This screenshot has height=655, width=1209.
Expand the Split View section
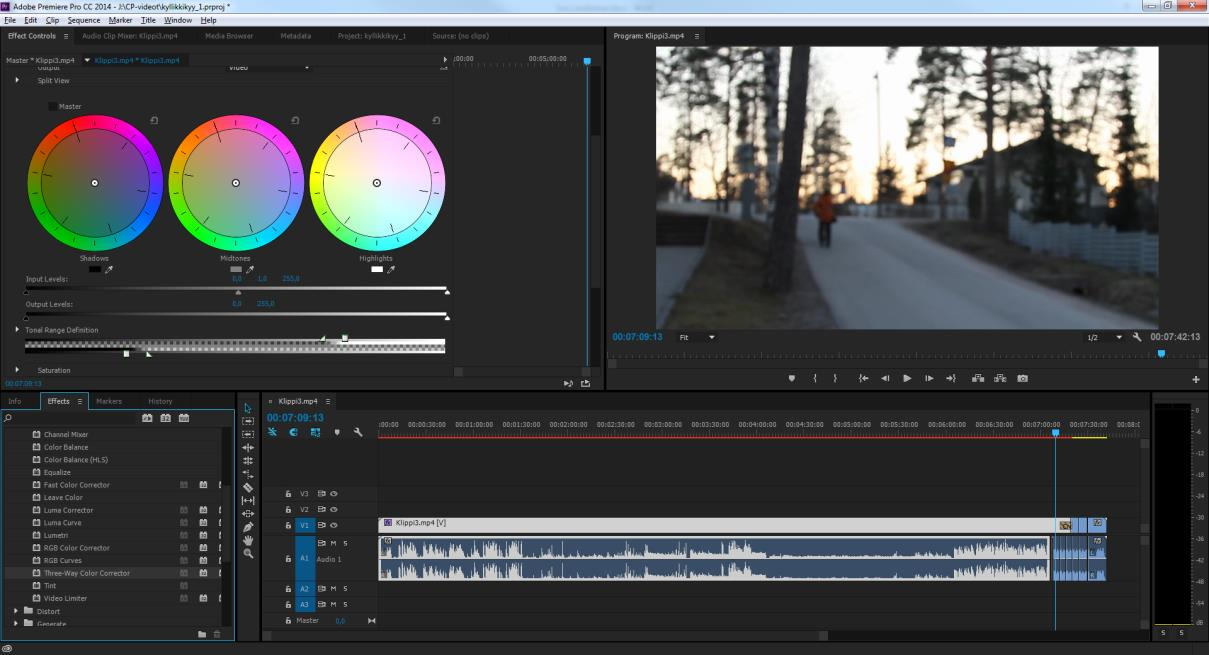coord(17,80)
